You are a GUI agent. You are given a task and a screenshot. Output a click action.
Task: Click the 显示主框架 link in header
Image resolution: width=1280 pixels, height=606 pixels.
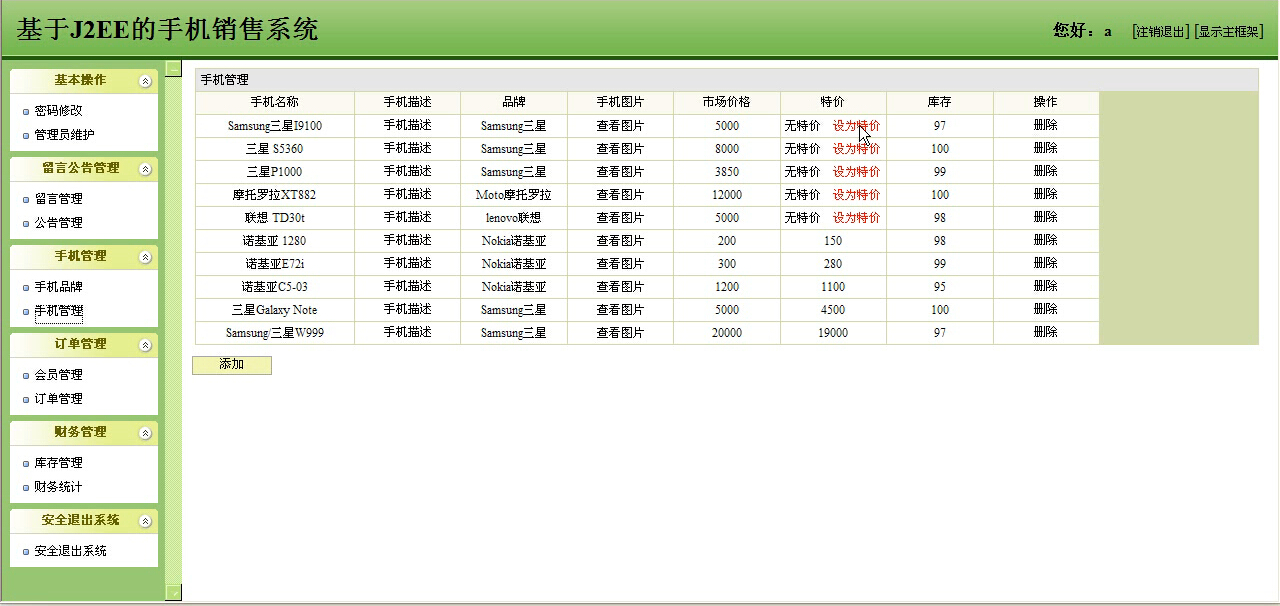pos(1228,32)
